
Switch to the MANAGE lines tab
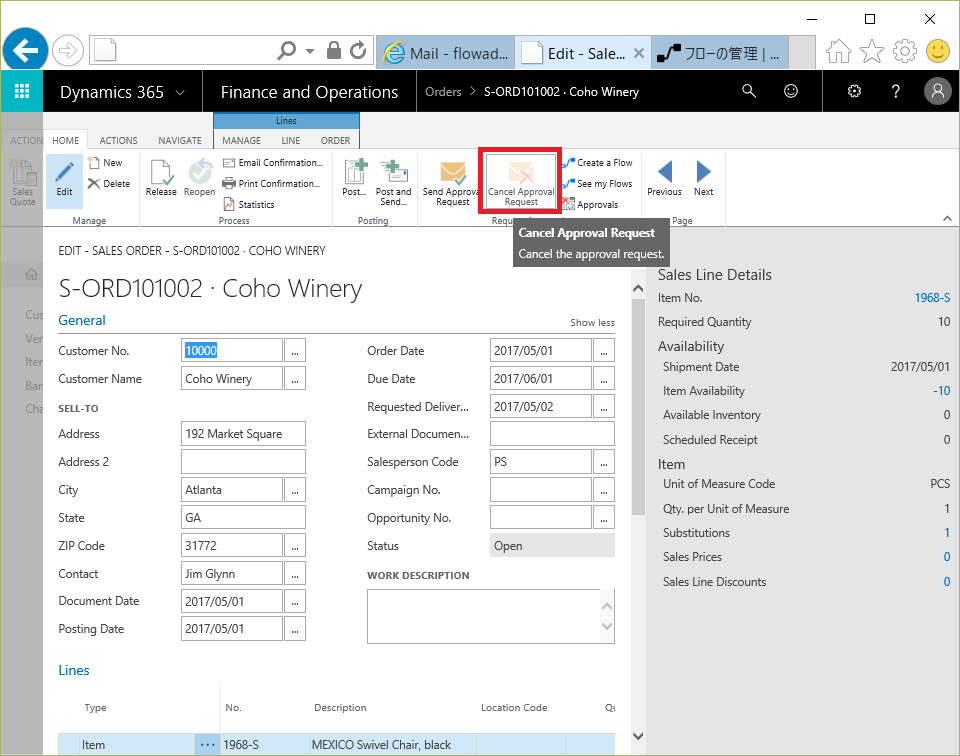tap(241, 140)
